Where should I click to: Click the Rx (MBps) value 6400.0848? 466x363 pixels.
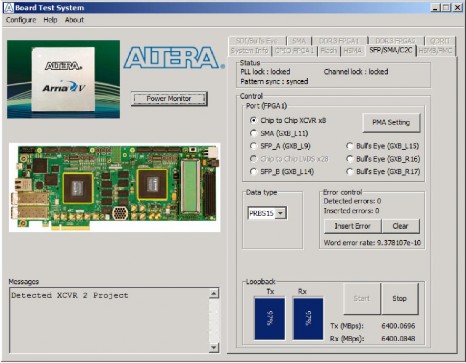pos(398,339)
